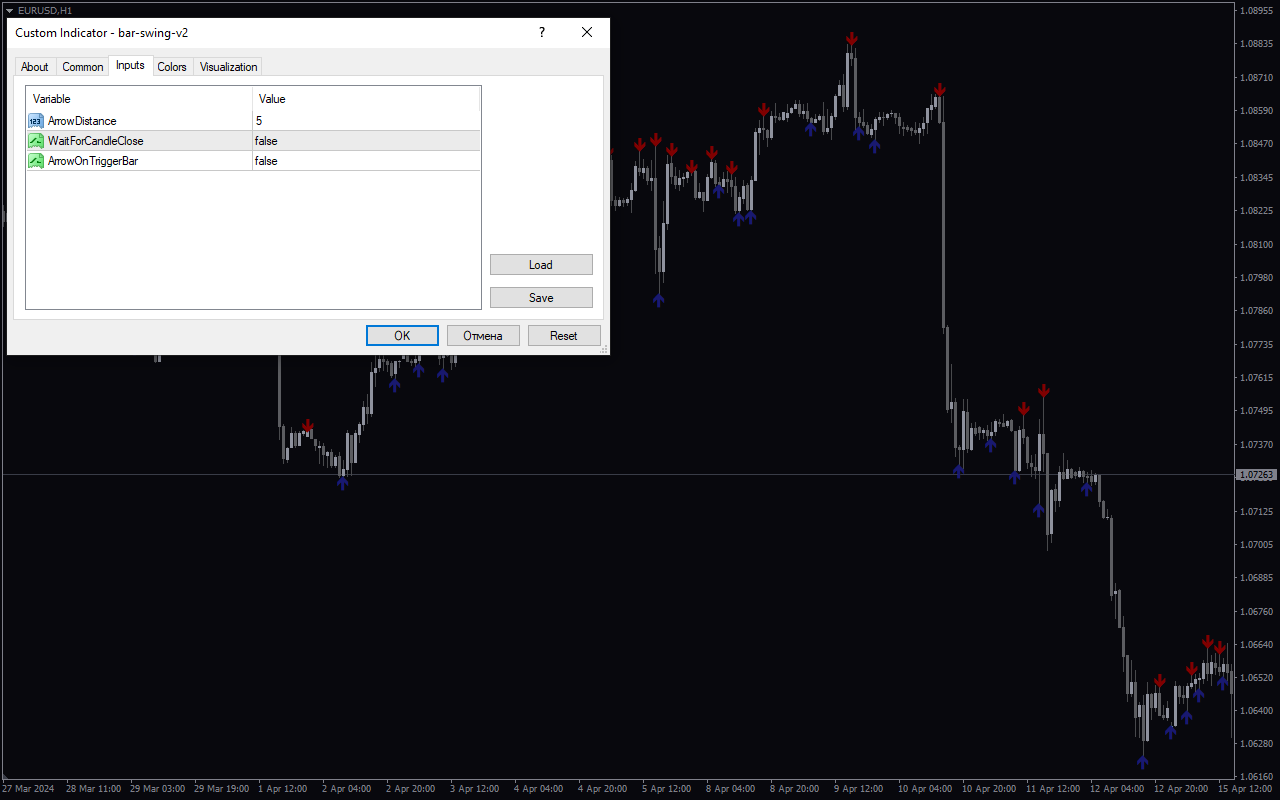Close the Custom Indicator dialog
1280x800 pixels.
coord(587,32)
